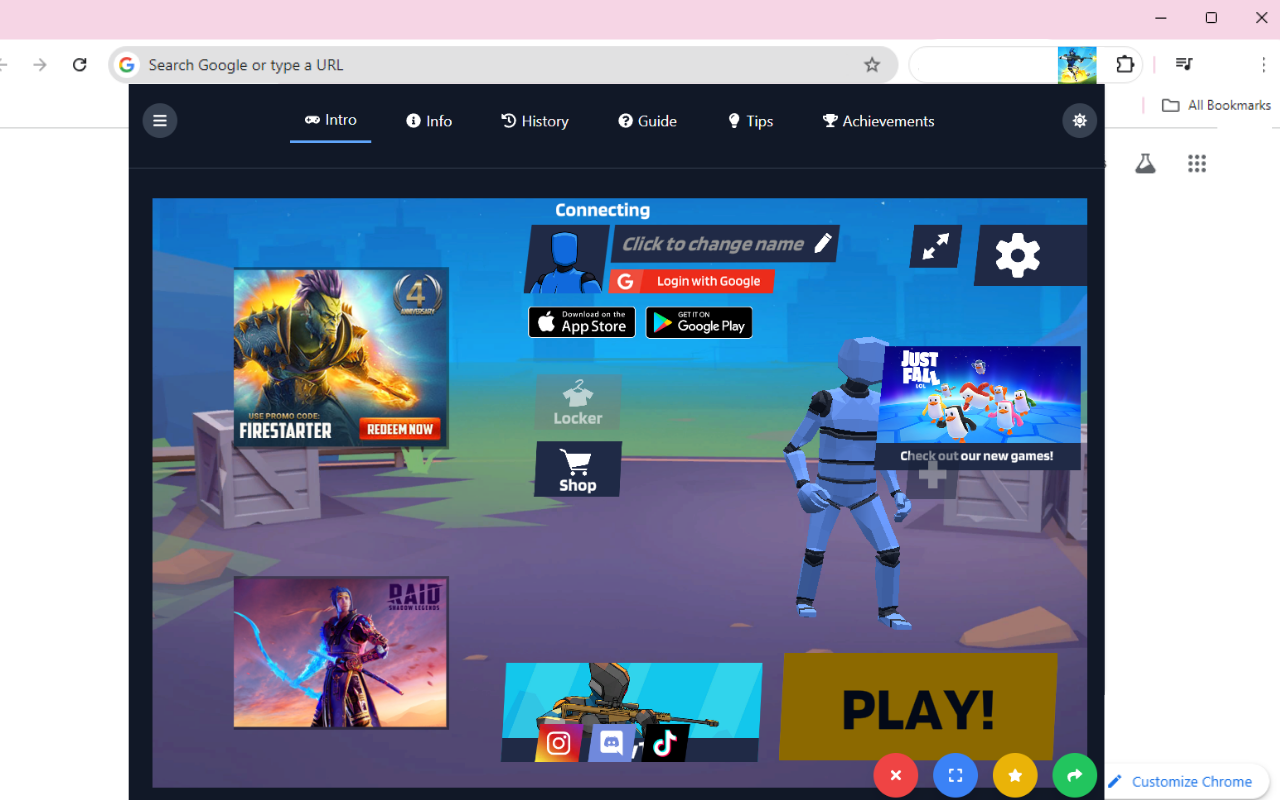The height and width of the screenshot is (800, 1280).
Task: Open the Google apps grid
Action: click(x=1196, y=163)
